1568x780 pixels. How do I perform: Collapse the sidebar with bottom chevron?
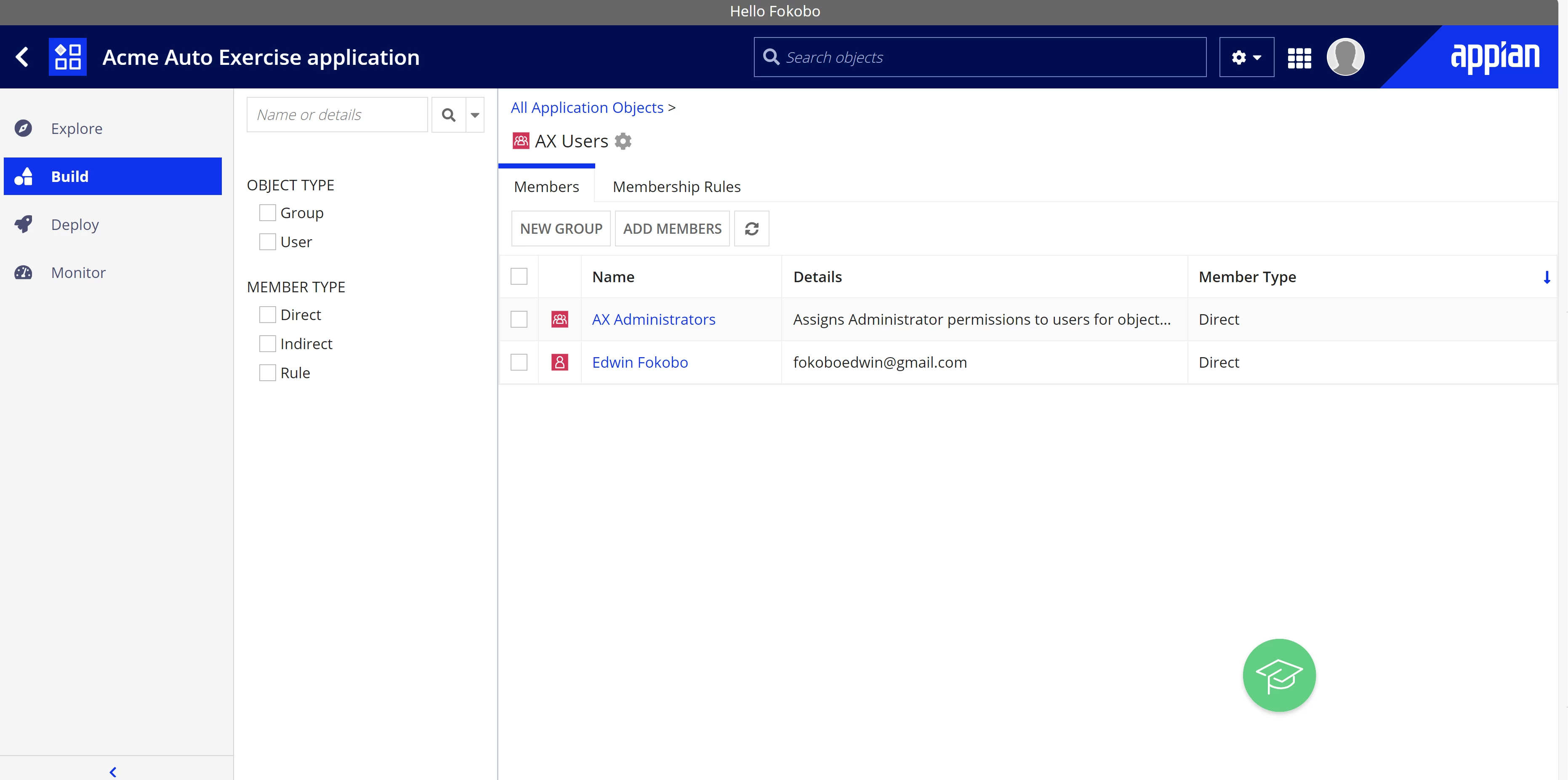pyautogui.click(x=113, y=772)
